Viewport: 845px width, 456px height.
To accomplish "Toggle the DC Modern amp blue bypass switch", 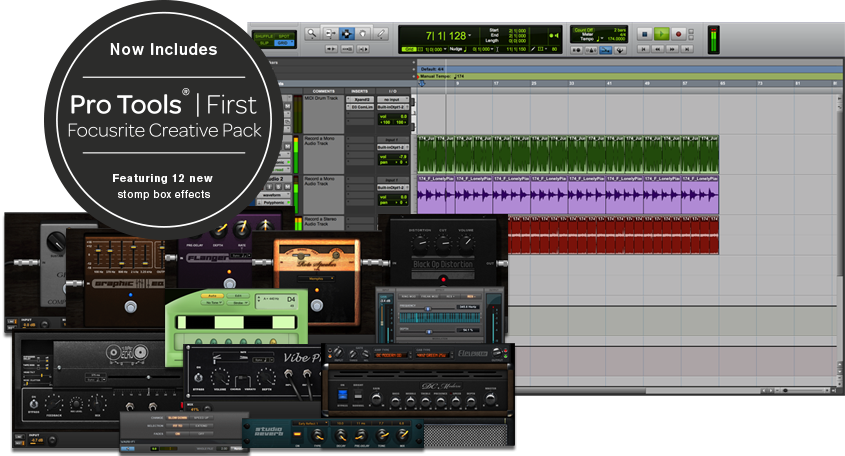I will coord(343,395).
